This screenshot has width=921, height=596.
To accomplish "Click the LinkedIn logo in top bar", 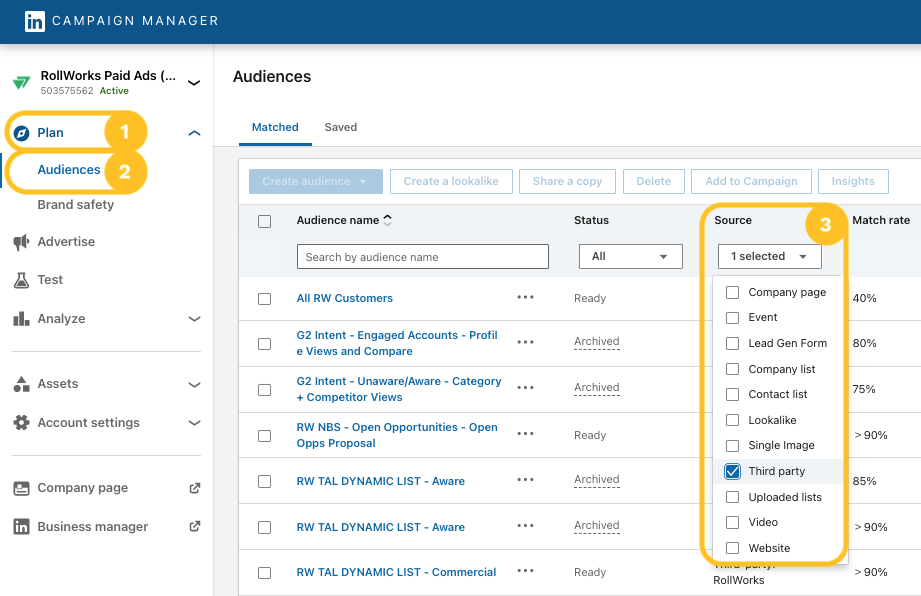I will click(x=35, y=20).
